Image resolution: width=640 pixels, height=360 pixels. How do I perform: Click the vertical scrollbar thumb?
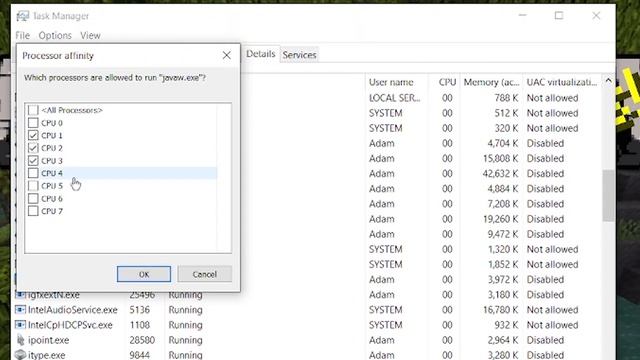[x=608, y=196]
